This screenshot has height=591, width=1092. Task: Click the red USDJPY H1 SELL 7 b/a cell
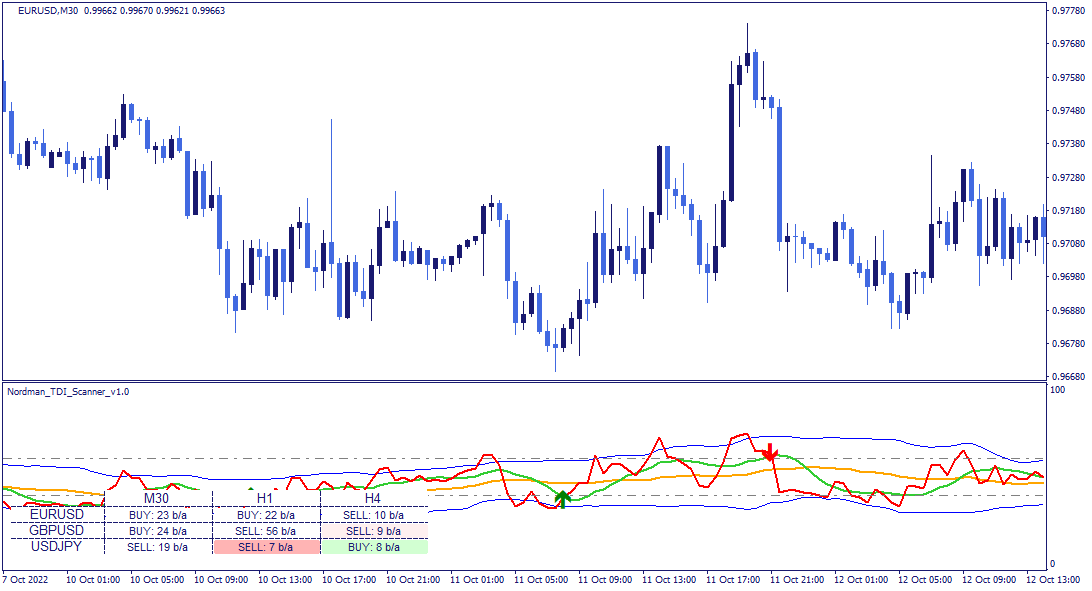[x=266, y=547]
